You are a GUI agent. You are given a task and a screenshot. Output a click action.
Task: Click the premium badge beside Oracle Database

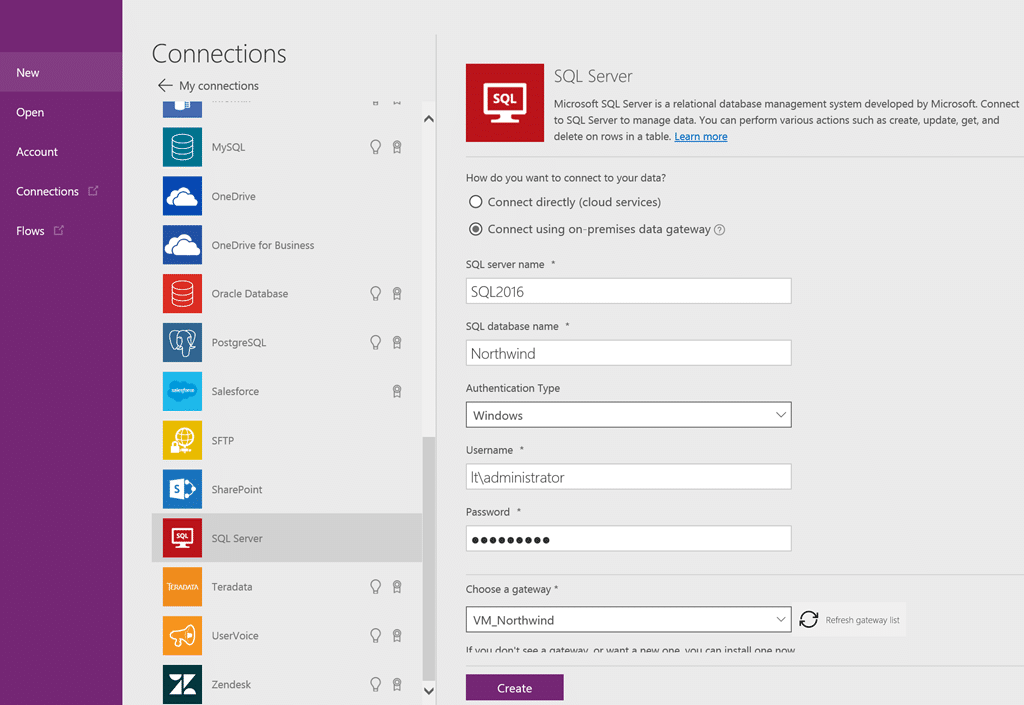tap(396, 294)
